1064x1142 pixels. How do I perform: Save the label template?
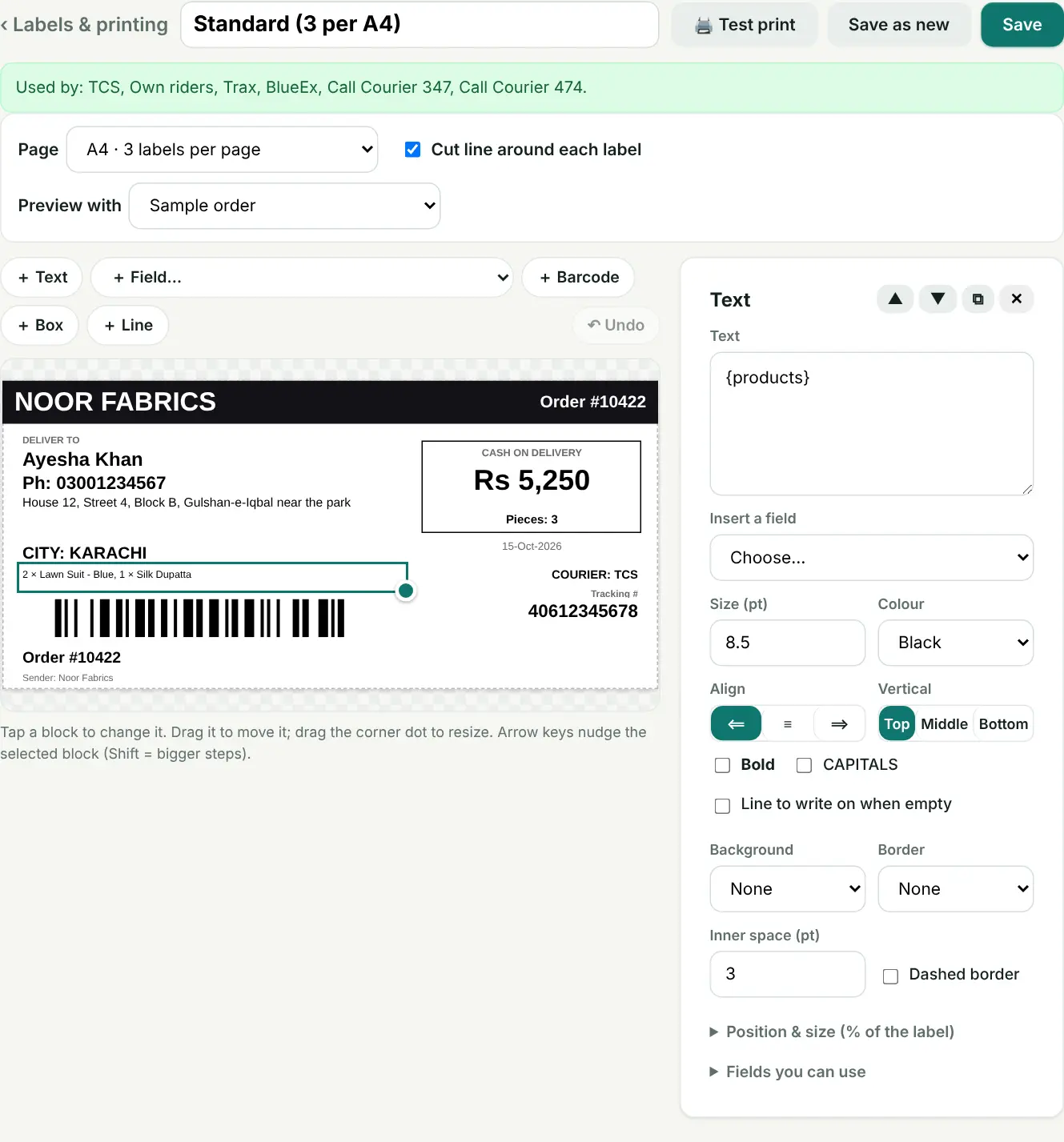[x=1022, y=25]
